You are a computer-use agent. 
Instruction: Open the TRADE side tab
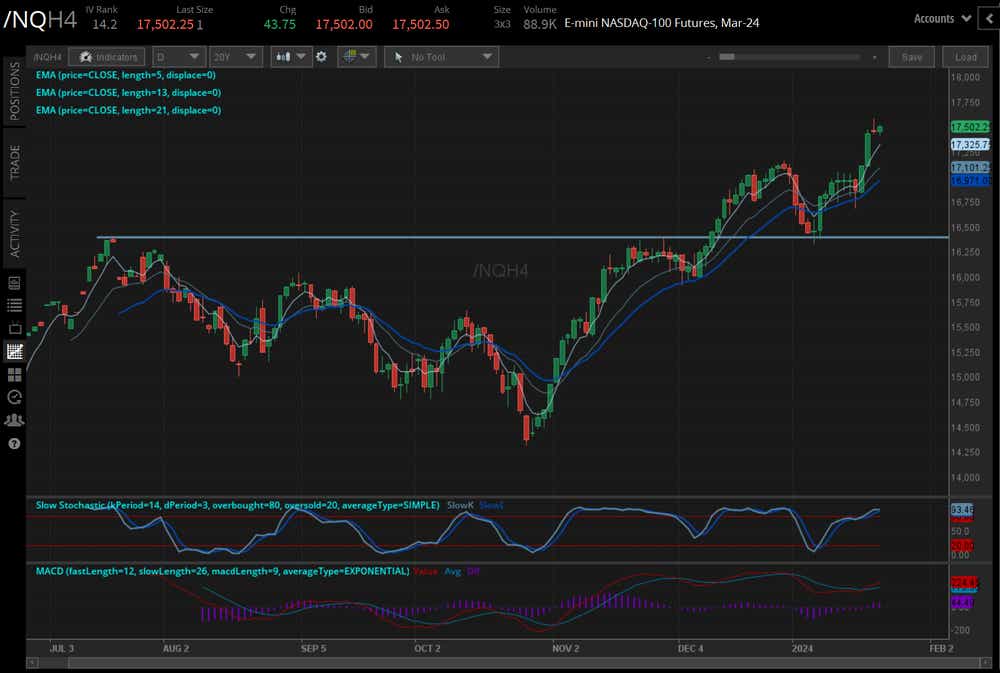tap(15, 163)
